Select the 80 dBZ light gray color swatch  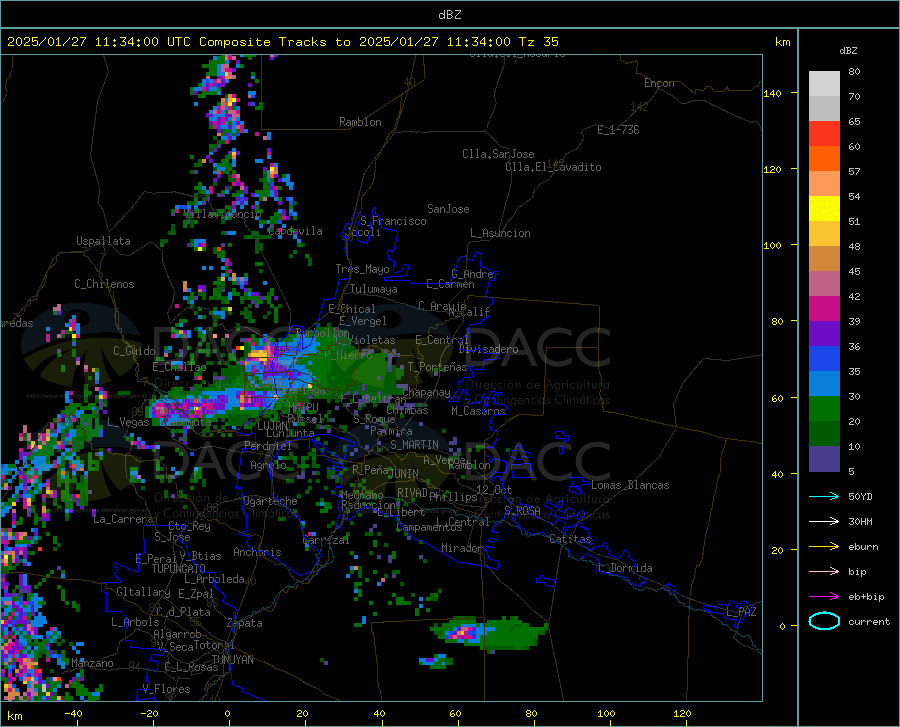tap(824, 83)
